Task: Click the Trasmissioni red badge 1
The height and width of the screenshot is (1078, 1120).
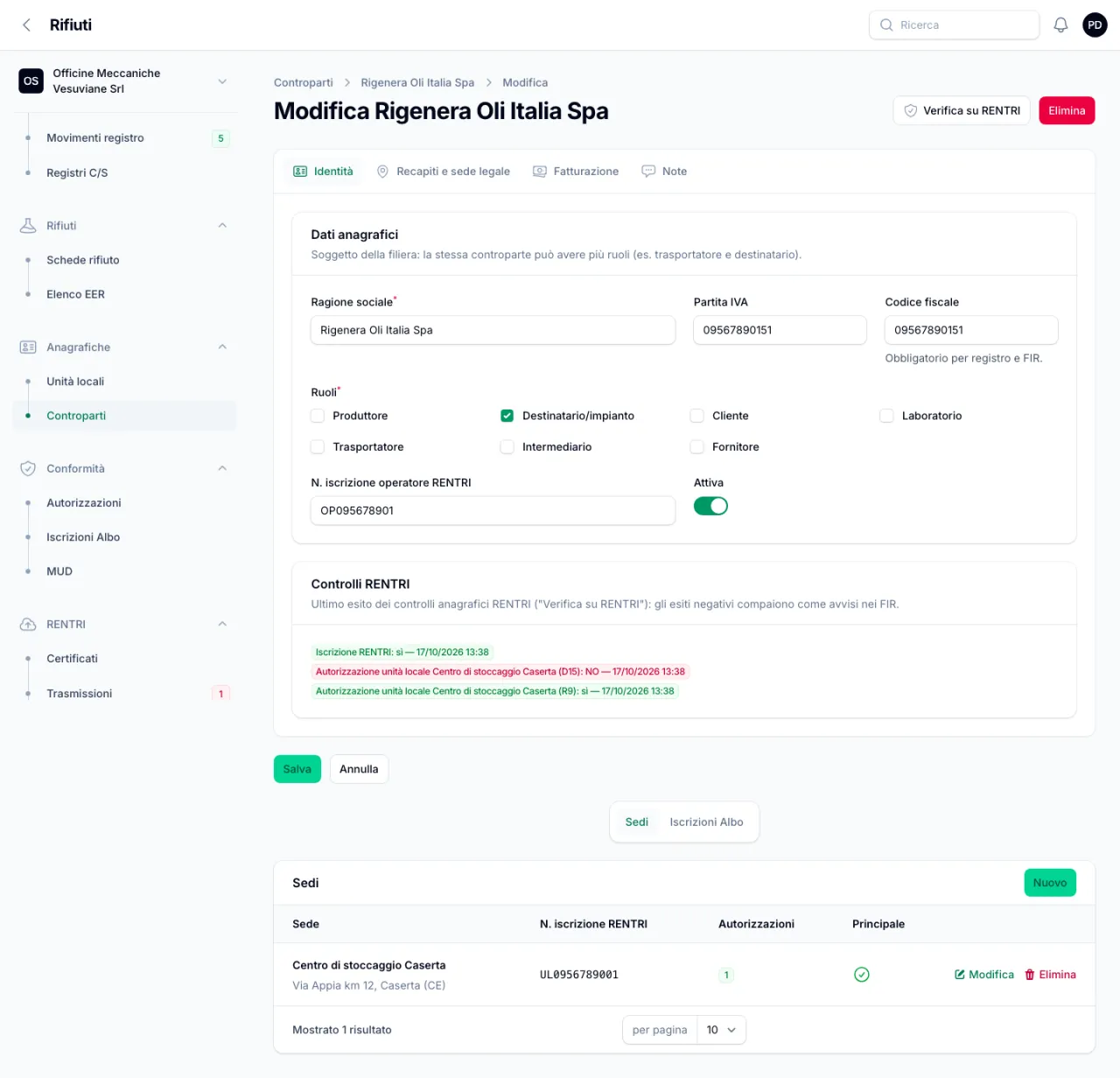Action: (x=220, y=694)
